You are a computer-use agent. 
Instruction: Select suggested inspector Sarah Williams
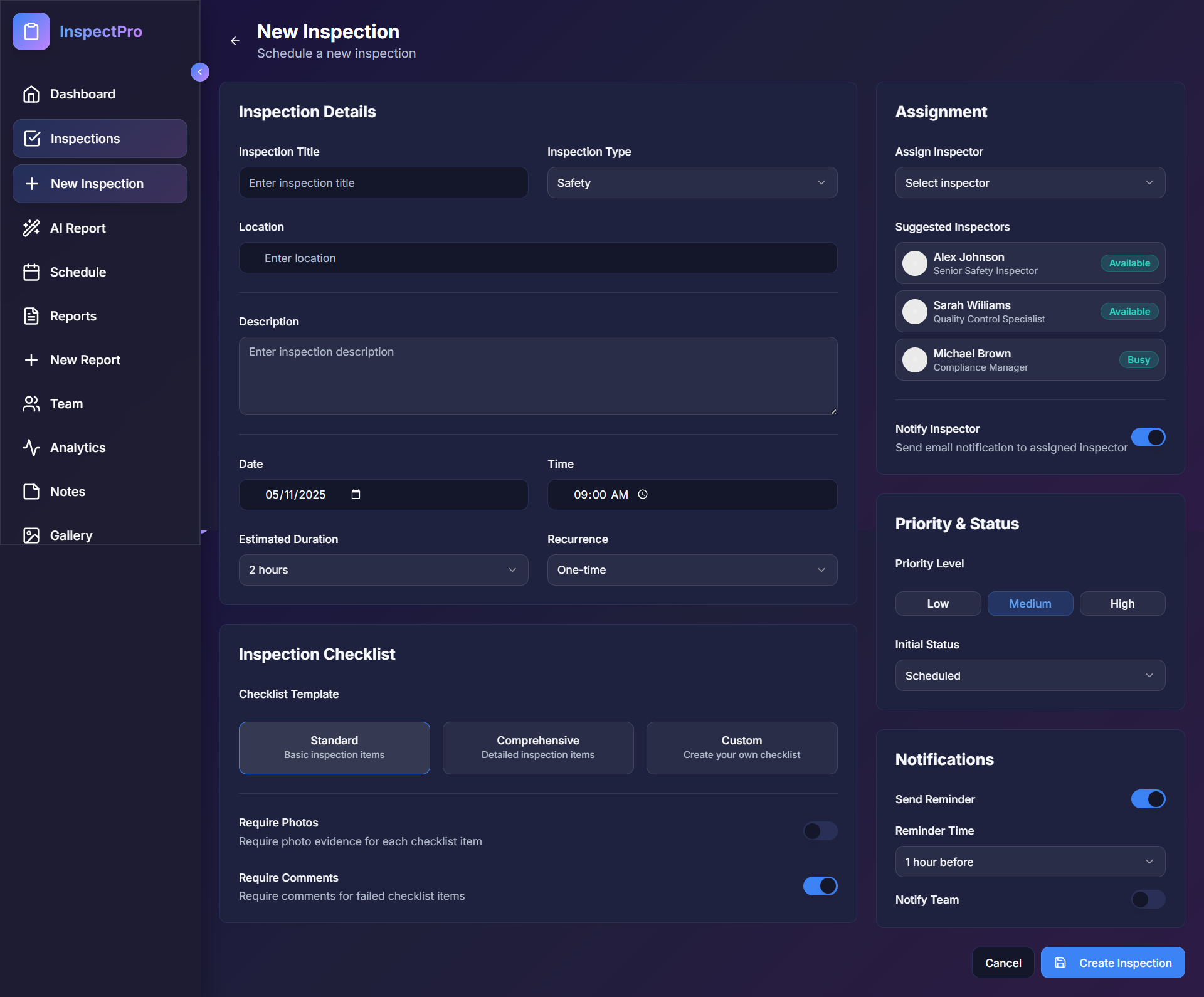click(x=1030, y=312)
